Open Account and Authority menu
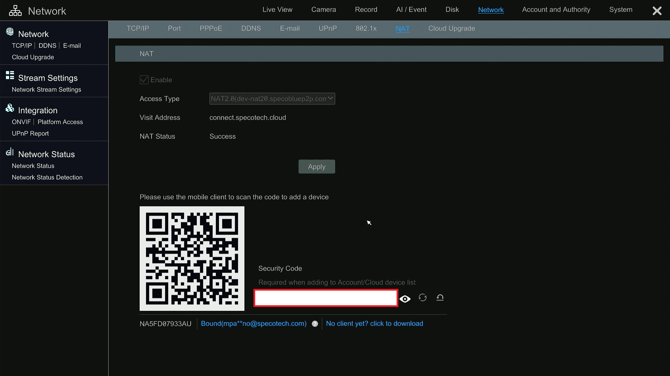 tap(556, 9)
